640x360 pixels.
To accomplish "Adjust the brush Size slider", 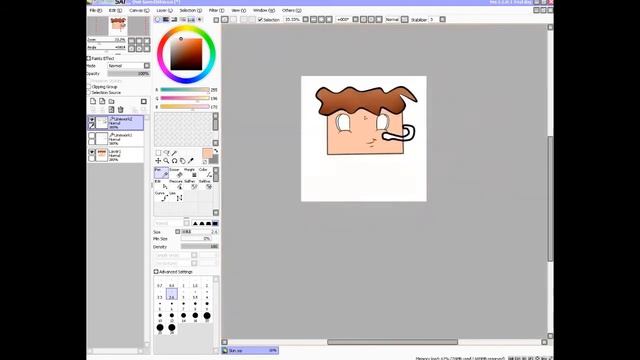I will point(200,231).
